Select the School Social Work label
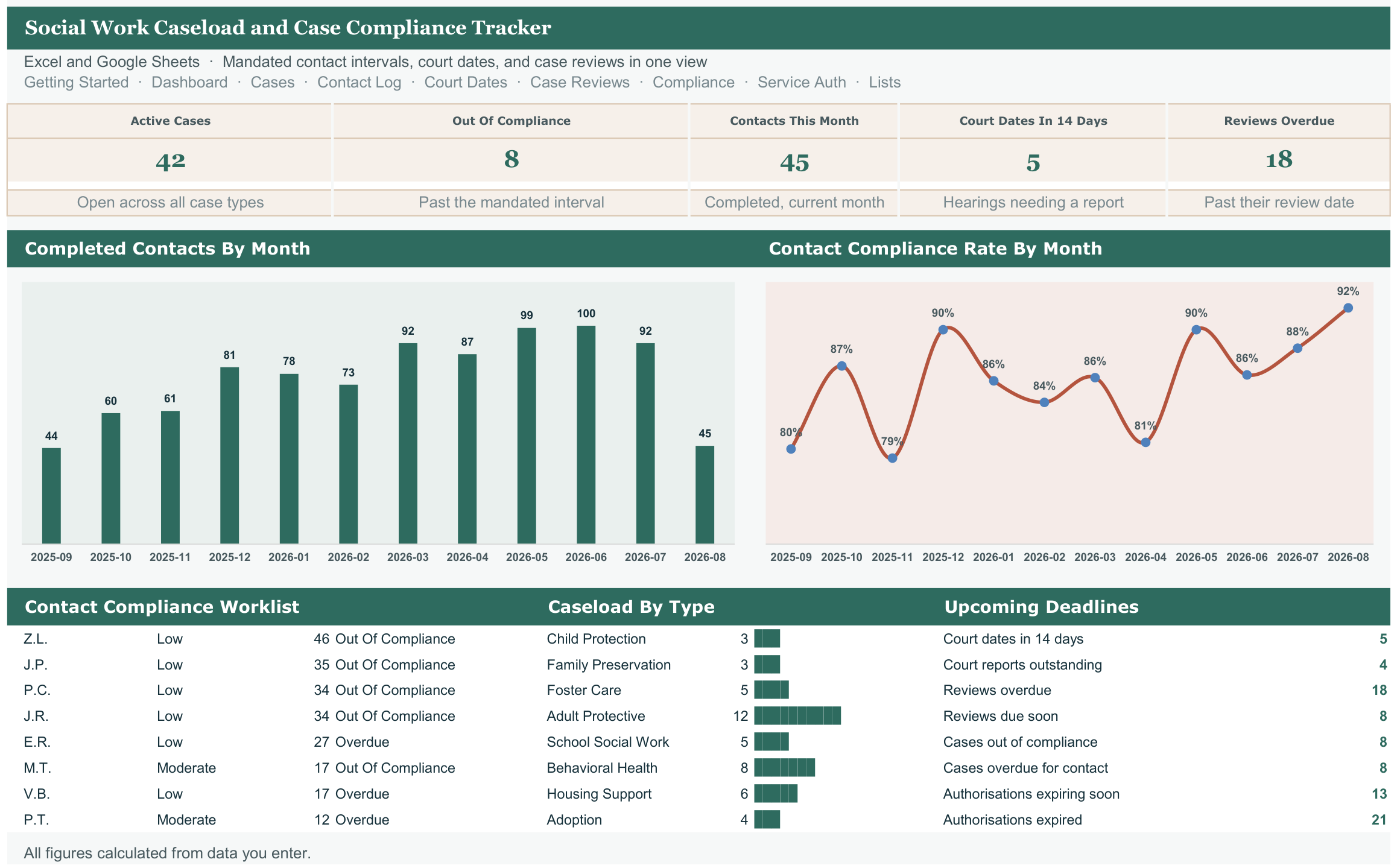 click(x=608, y=742)
